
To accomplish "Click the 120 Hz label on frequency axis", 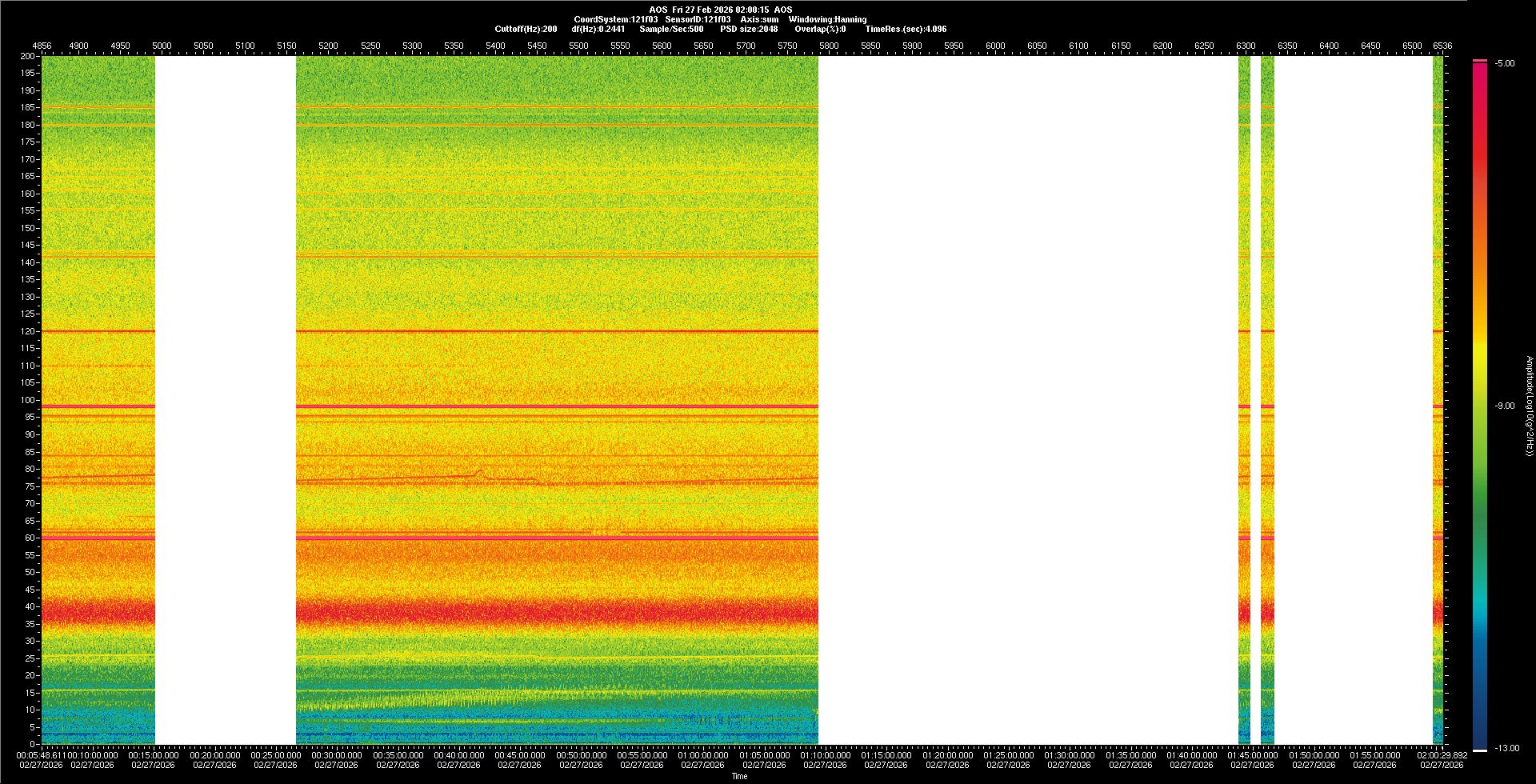I will [x=28, y=331].
